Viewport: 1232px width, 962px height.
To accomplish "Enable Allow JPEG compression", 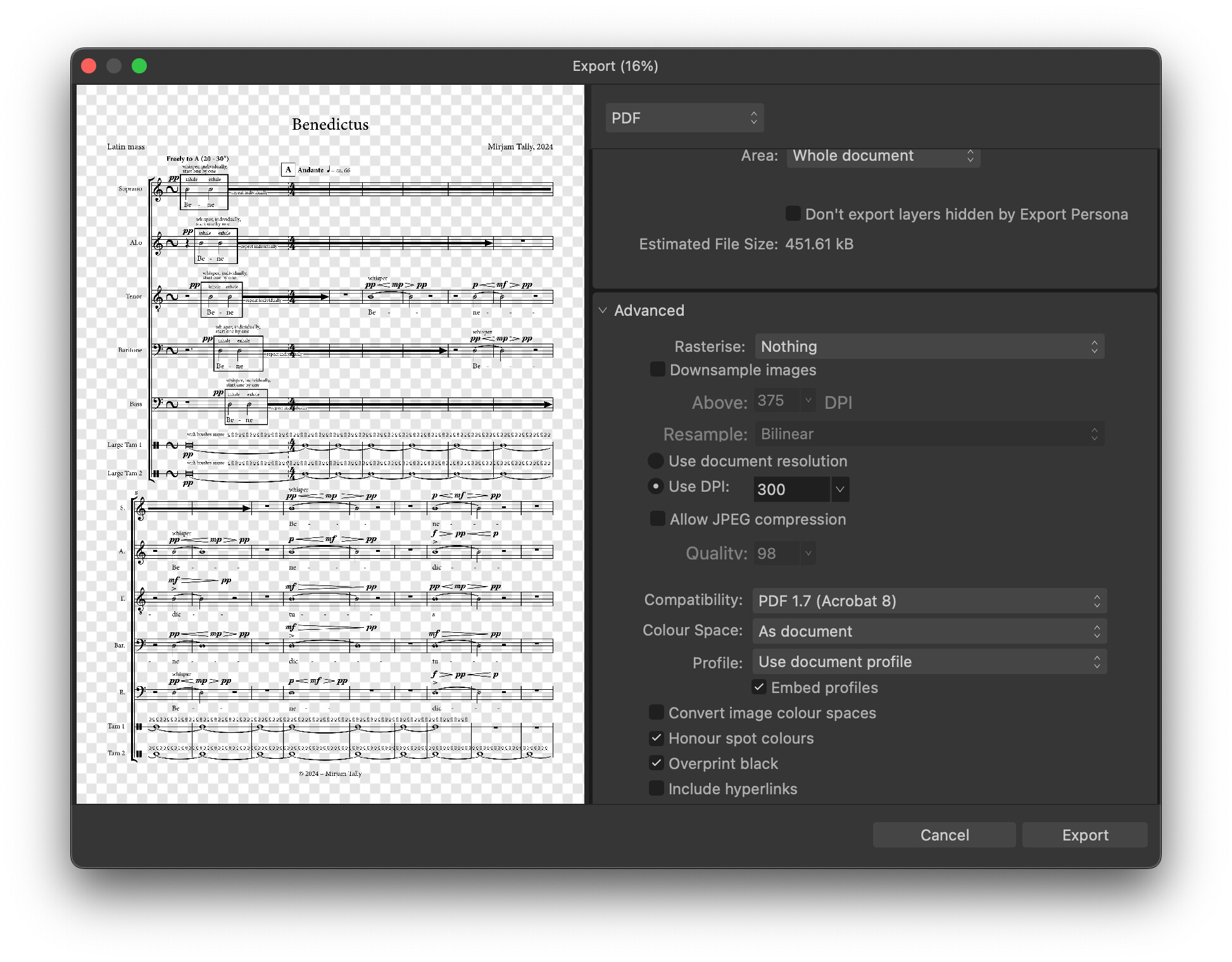I will click(658, 519).
